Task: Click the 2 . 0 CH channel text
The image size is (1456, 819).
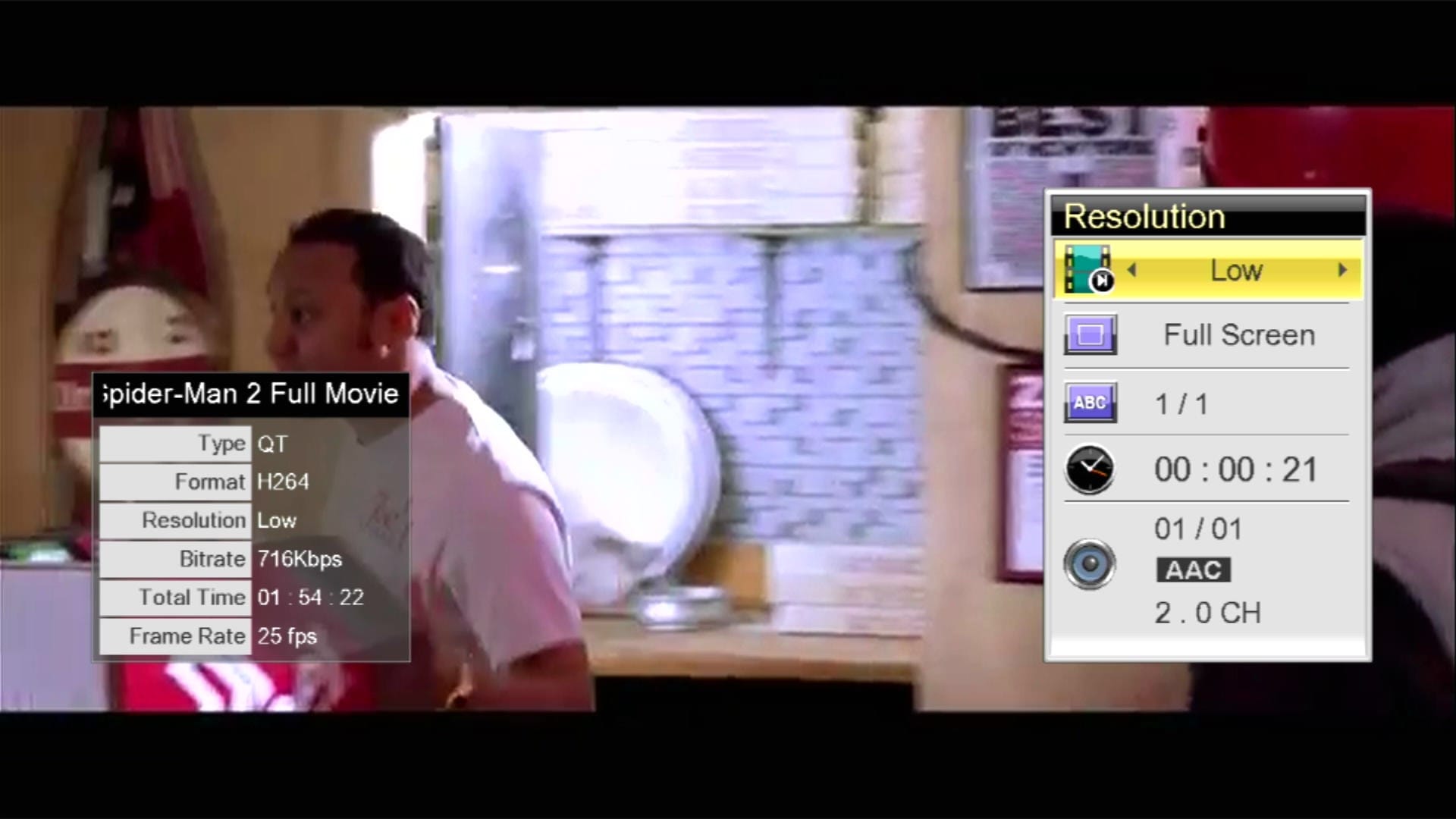Action: (1207, 613)
